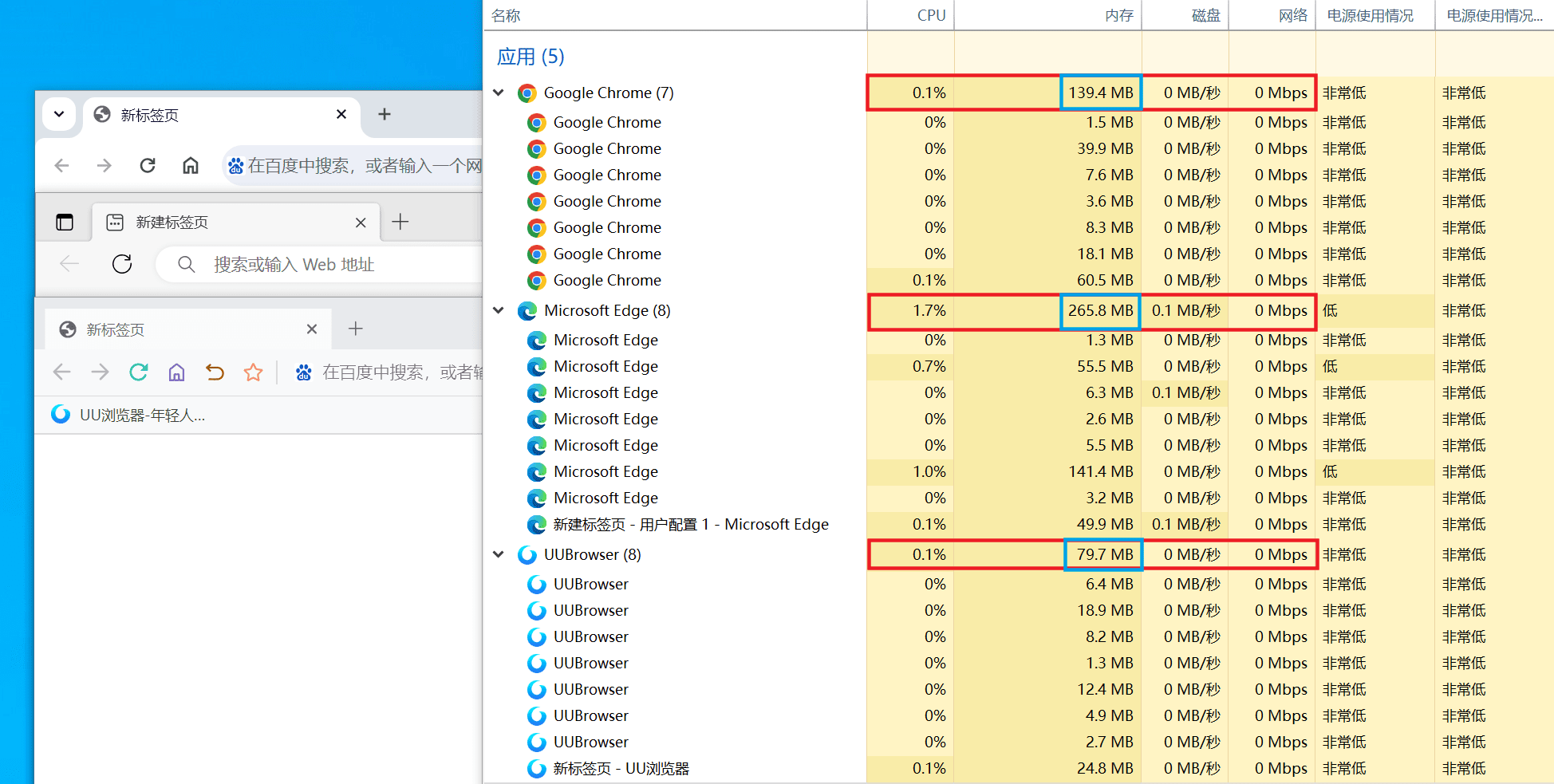Click UU browser's forward arrow

click(100, 372)
